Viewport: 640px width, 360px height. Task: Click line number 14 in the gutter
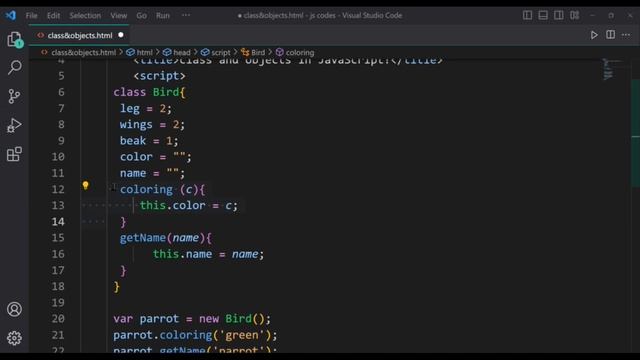(x=58, y=222)
